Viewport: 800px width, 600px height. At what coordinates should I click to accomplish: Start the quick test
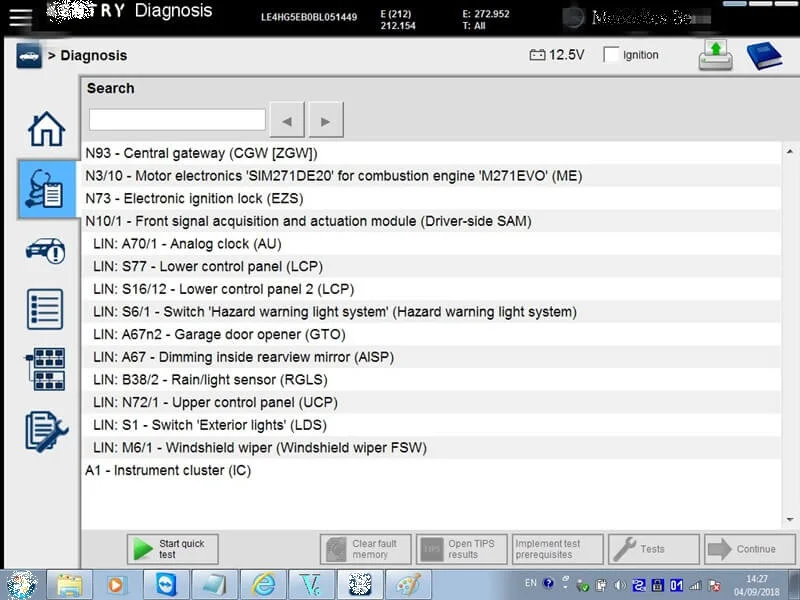click(x=172, y=549)
